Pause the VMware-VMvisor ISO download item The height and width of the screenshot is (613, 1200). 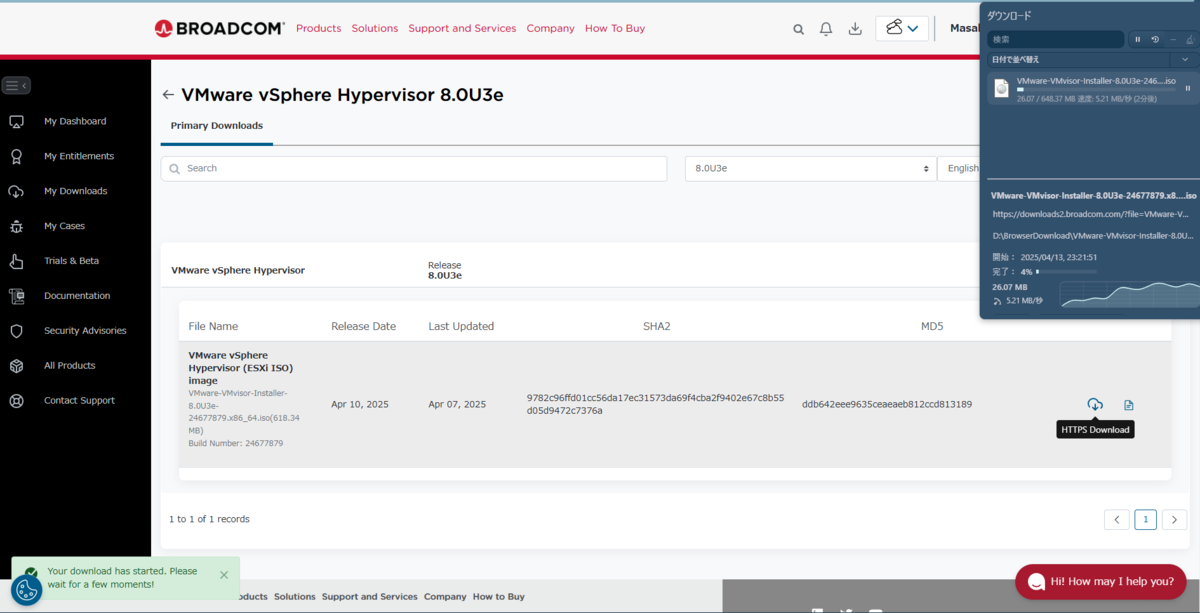[x=1188, y=88]
